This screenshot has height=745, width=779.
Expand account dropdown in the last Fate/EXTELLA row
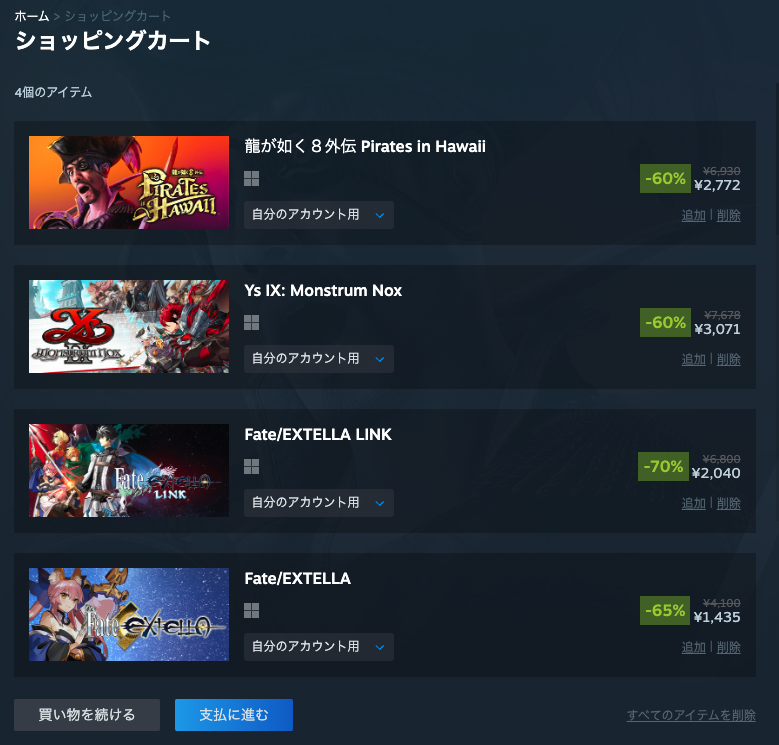coord(318,647)
